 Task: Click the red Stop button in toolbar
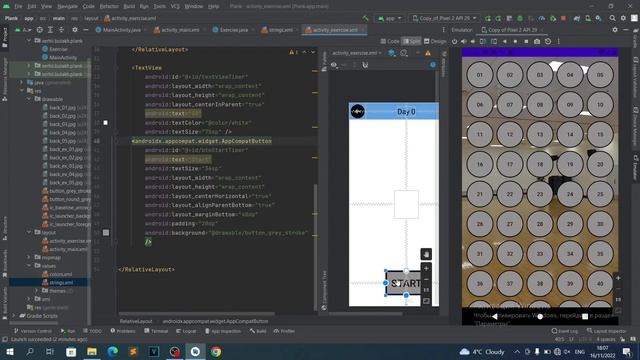(x=564, y=18)
